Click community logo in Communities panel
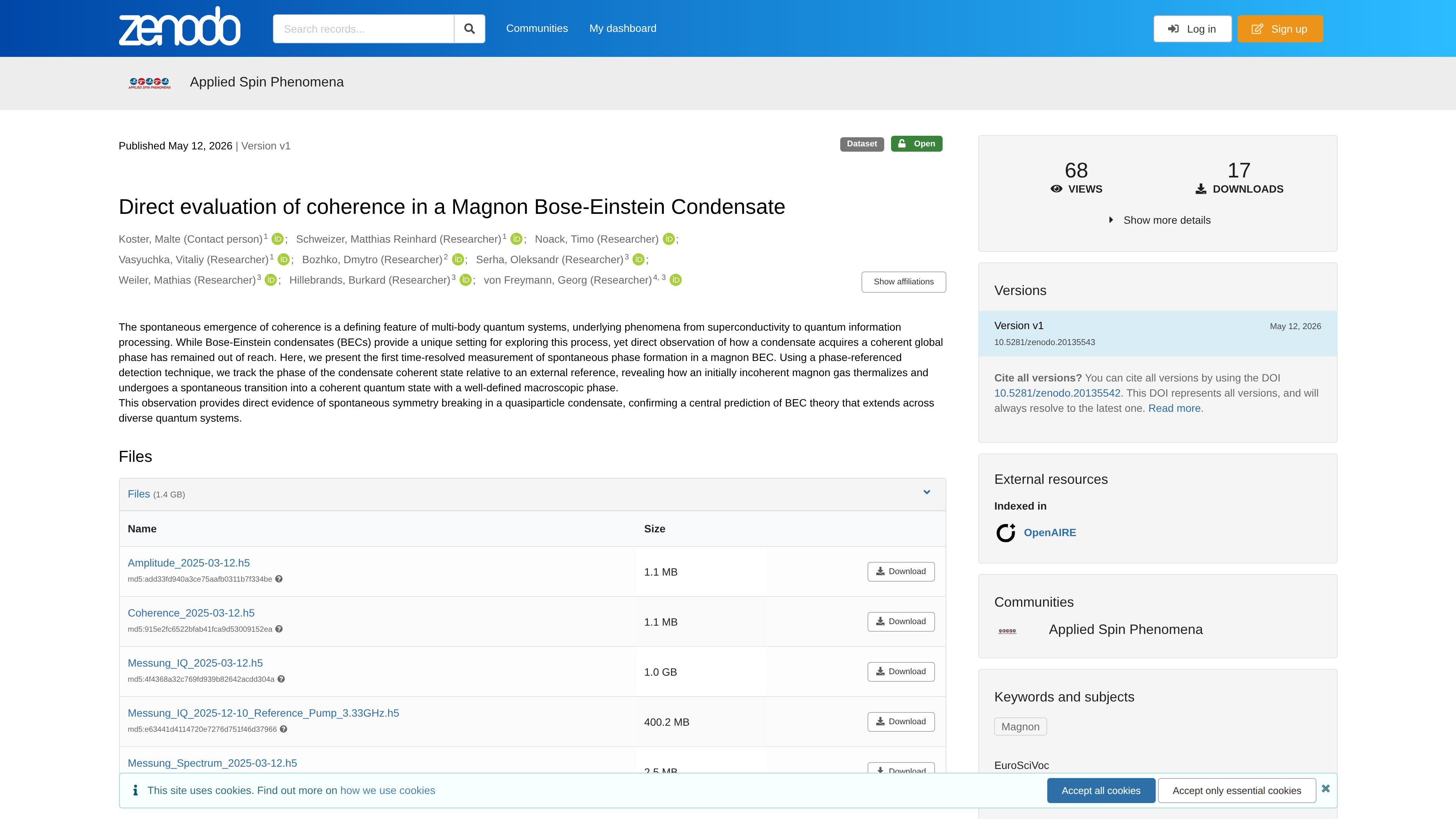The image size is (1456, 819). [x=1007, y=631]
